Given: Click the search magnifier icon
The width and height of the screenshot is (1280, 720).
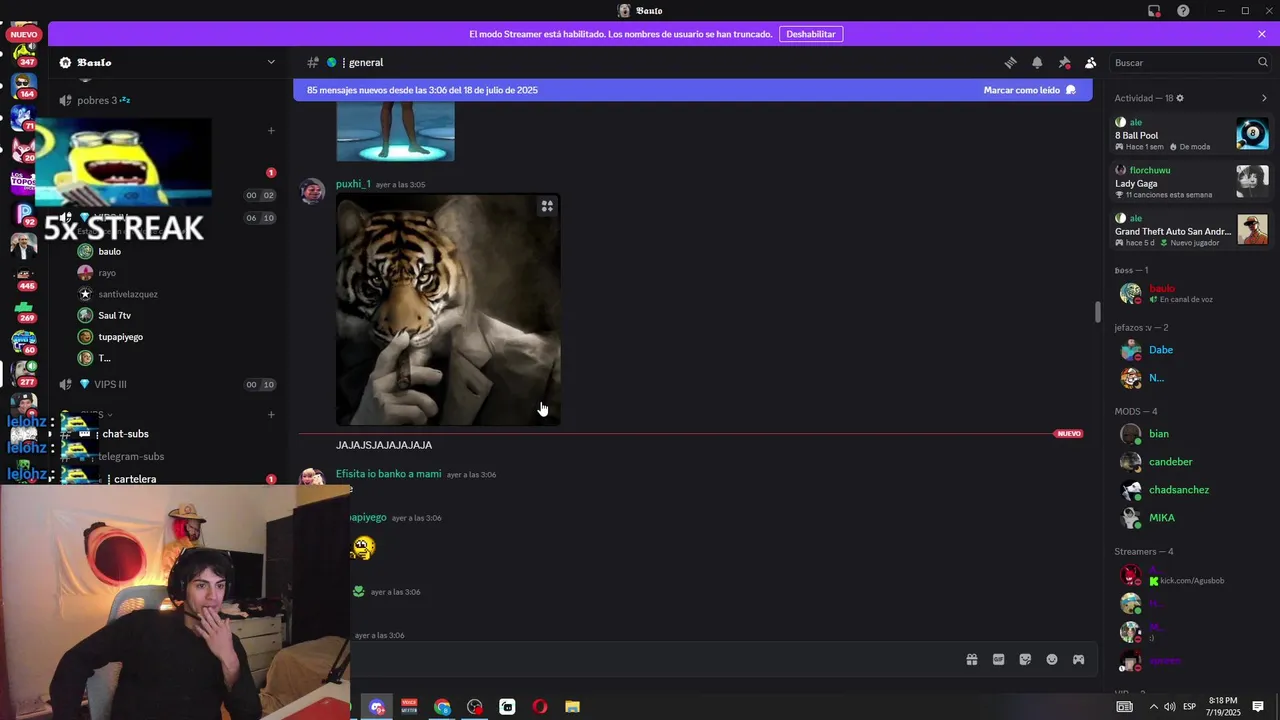Looking at the screenshot, I should (1262, 62).
